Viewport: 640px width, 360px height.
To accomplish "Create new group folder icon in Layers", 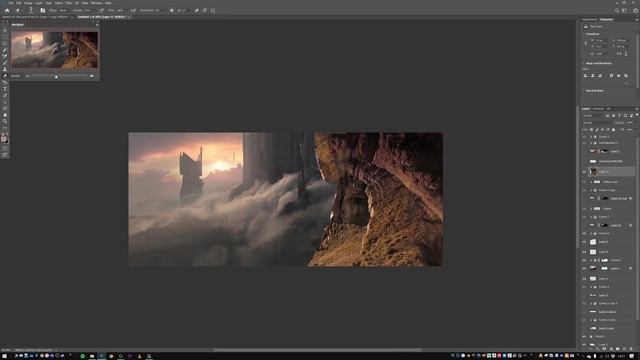I will click(618, 349).
